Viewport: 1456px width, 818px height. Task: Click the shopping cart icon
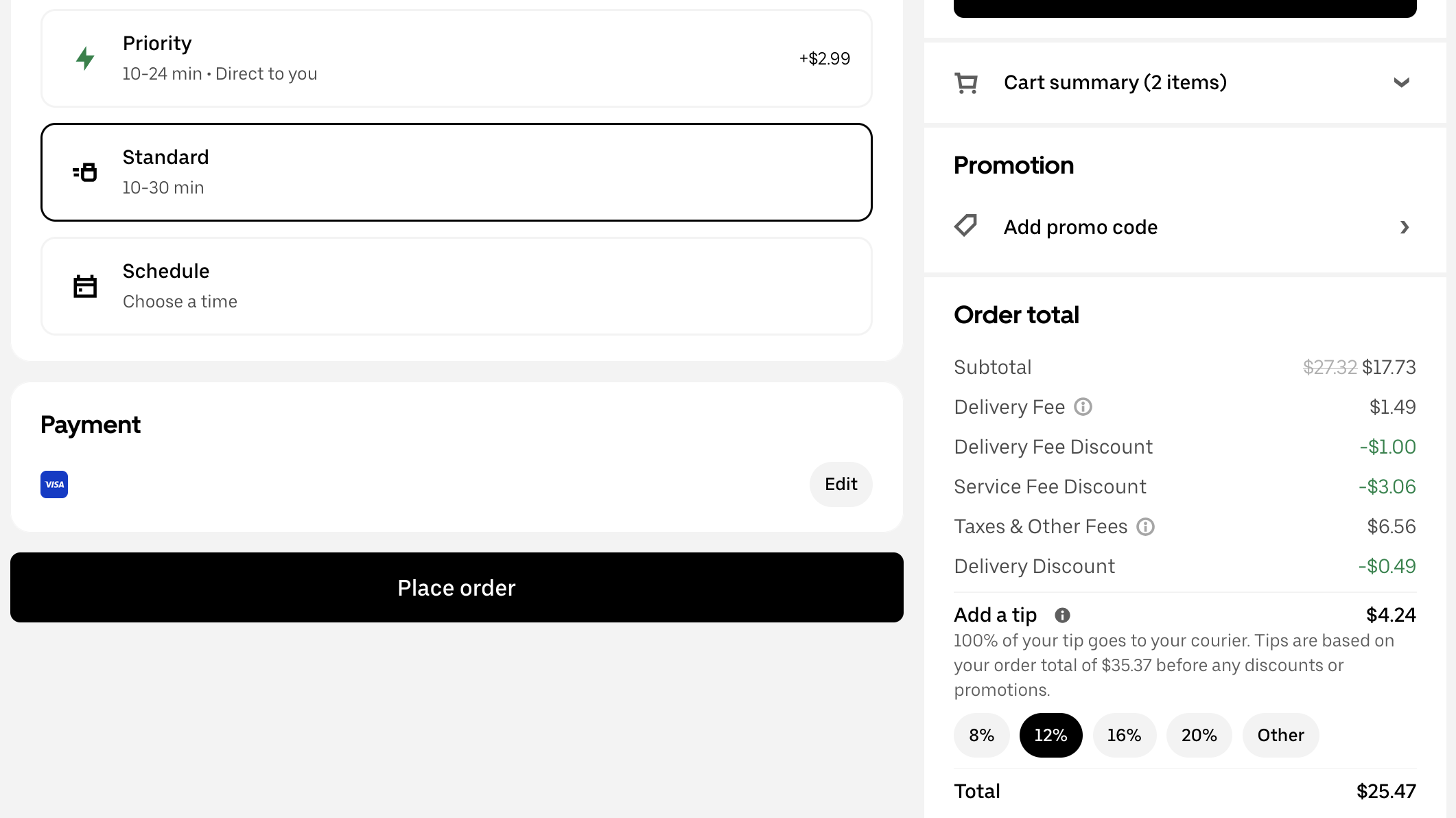pyautogui.click(x=966, y=83)
